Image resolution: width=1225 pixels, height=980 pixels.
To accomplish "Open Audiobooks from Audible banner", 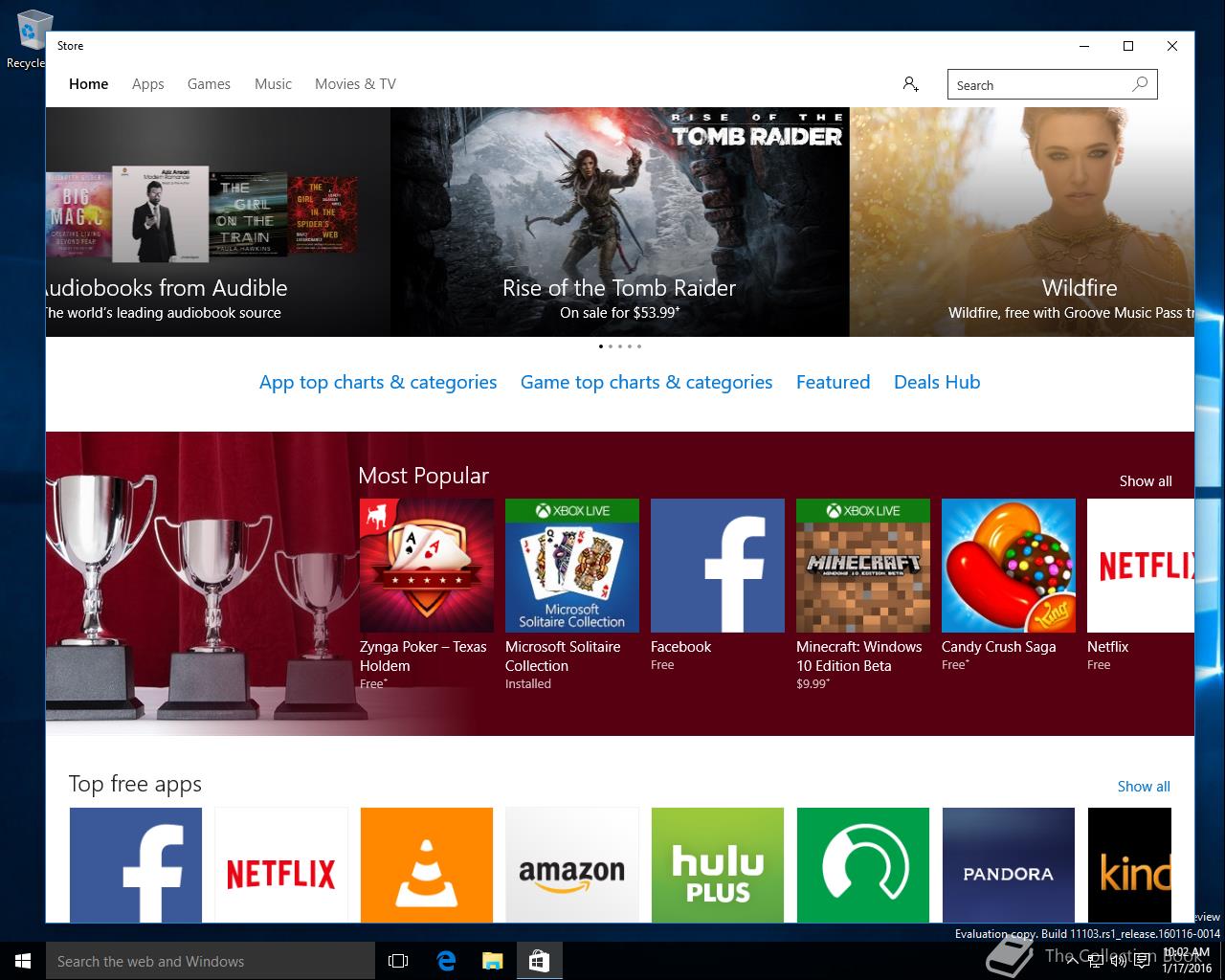I will [x=218, y=222].
